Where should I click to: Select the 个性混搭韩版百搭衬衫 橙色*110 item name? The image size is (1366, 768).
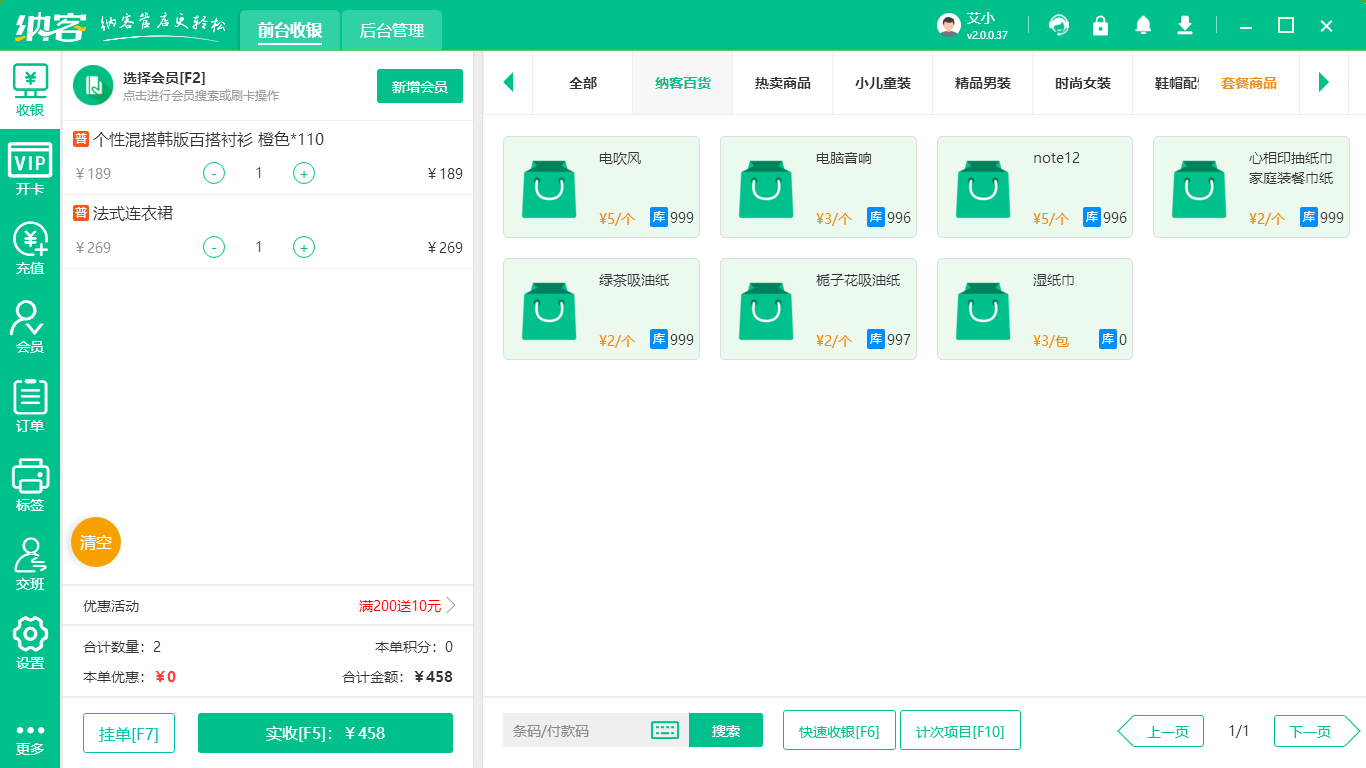(208, 139)
